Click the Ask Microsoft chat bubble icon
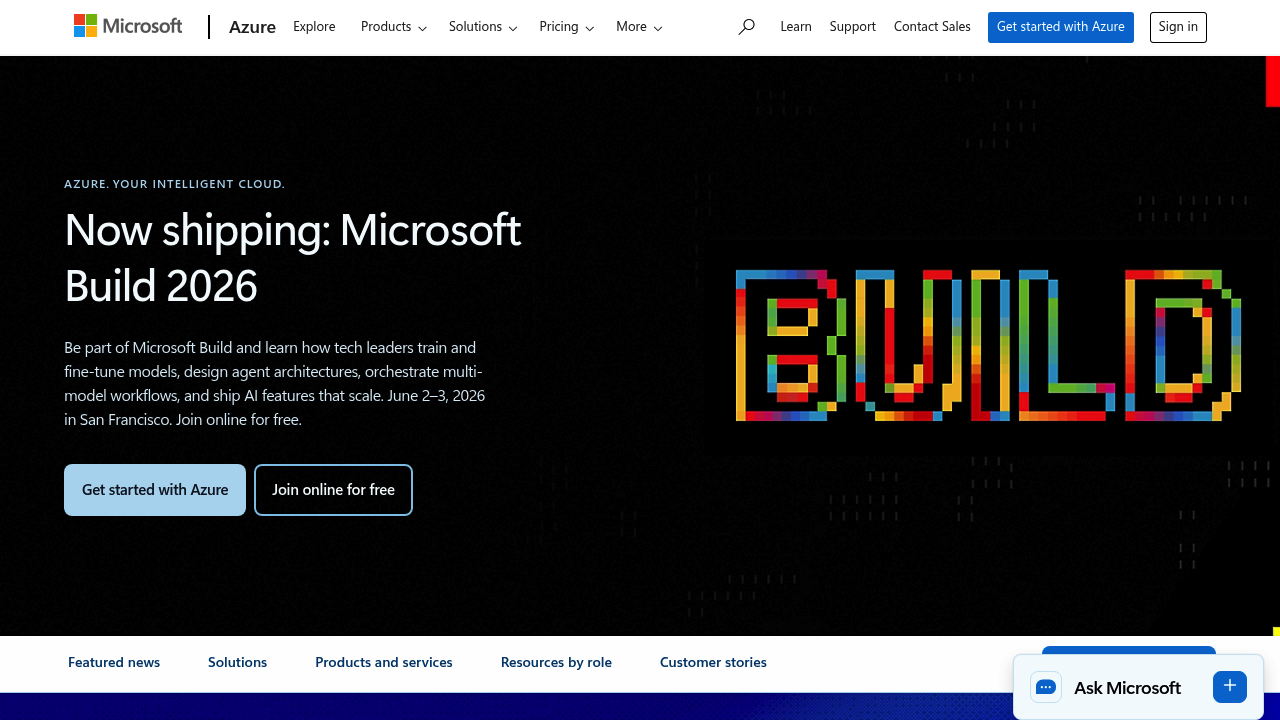The height and width of the screenshot is (720, 1280). pyautogui.click(x=1046, y=687)
